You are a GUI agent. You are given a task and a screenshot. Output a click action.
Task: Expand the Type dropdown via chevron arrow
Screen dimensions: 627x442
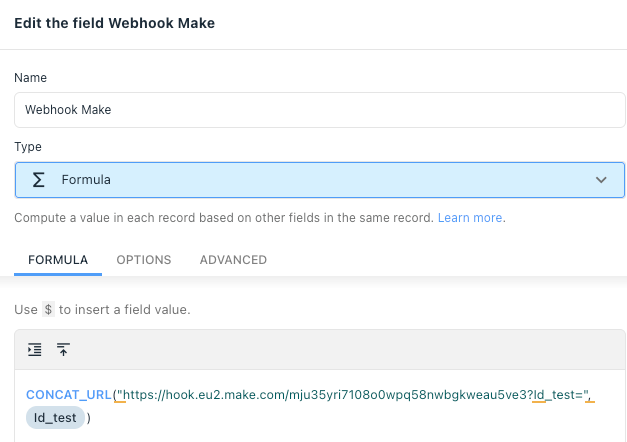[601, 180]
